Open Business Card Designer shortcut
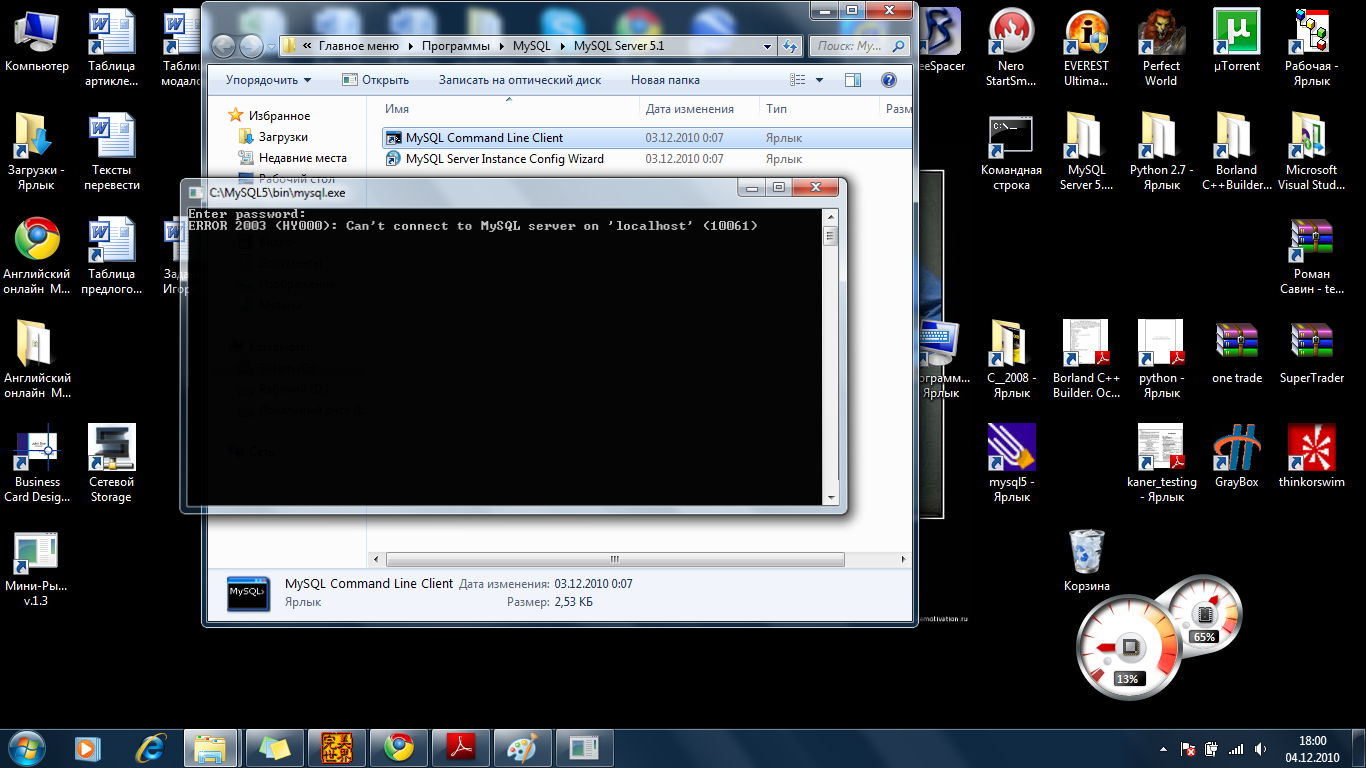The width and height of the screenshot is (1366, 768). pos(37,463)
